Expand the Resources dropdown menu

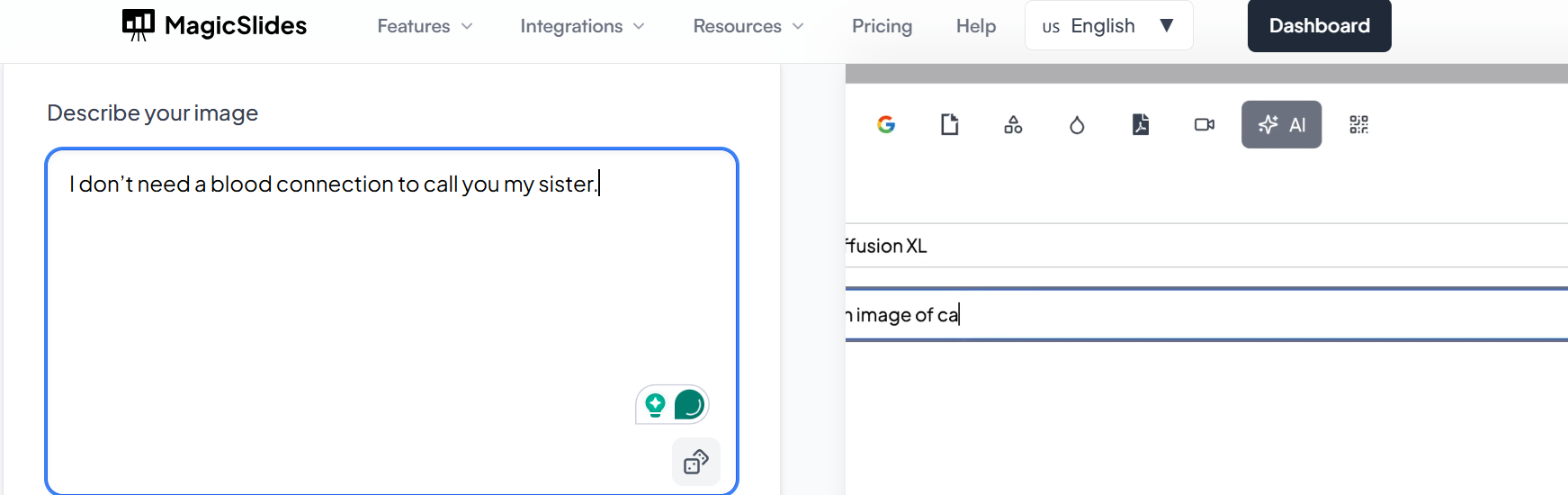[x=748, y=26]
